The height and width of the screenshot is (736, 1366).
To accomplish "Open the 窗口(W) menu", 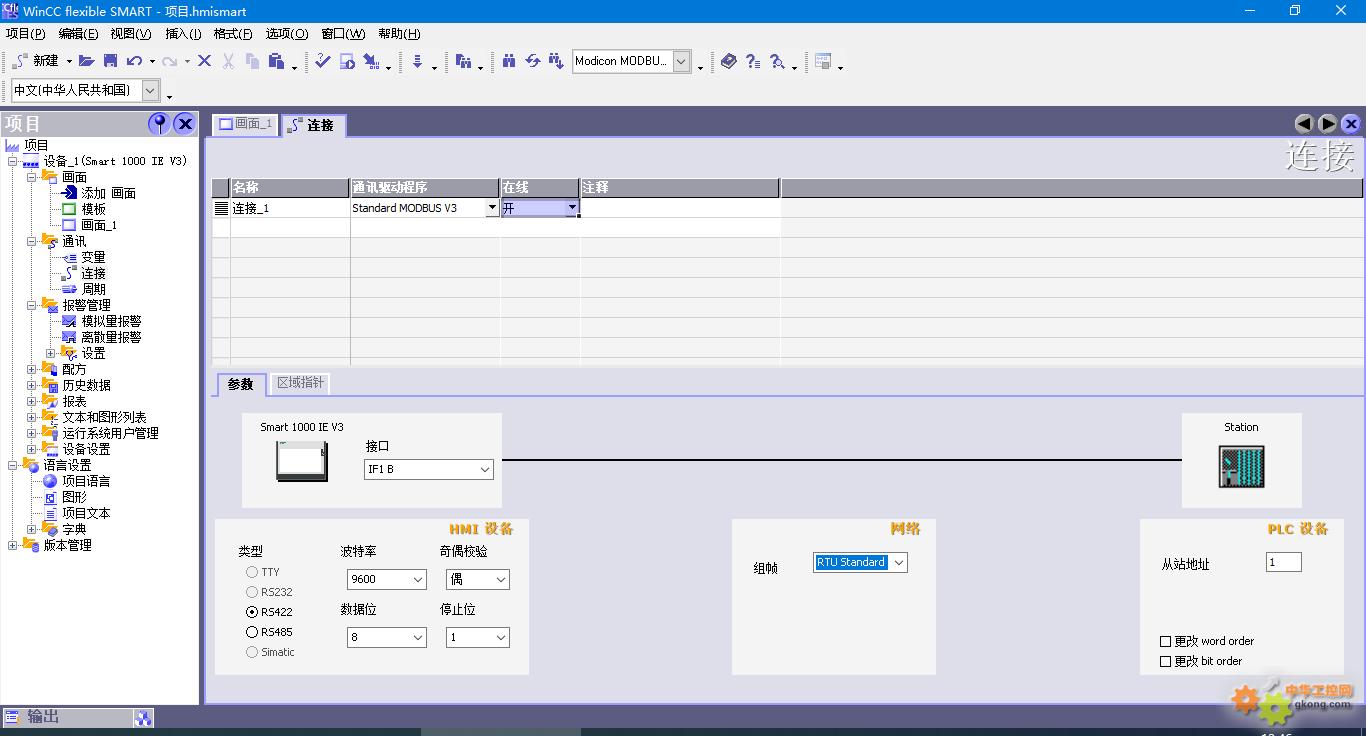I will (343, 33).
